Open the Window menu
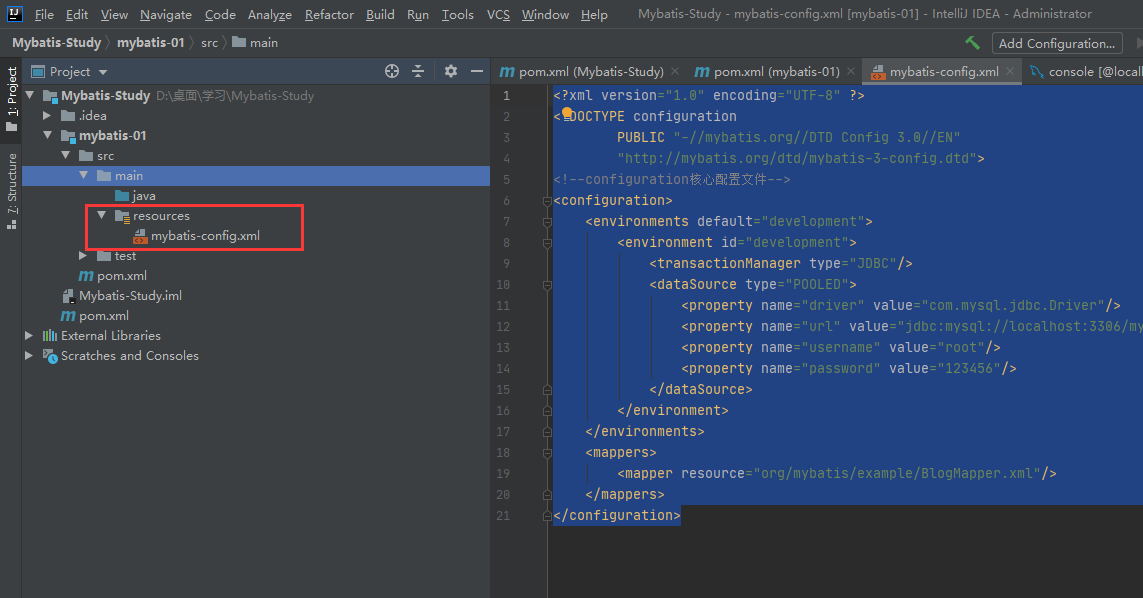Viewport: 1143px width, 598px height. [545, 15]
